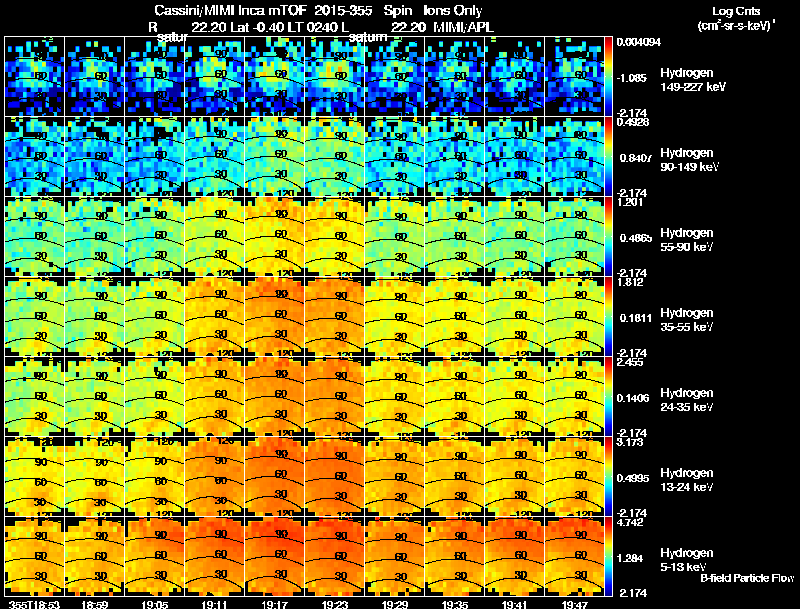Click the 'Log Cnts' colorbar heading

tap(736, 11)
